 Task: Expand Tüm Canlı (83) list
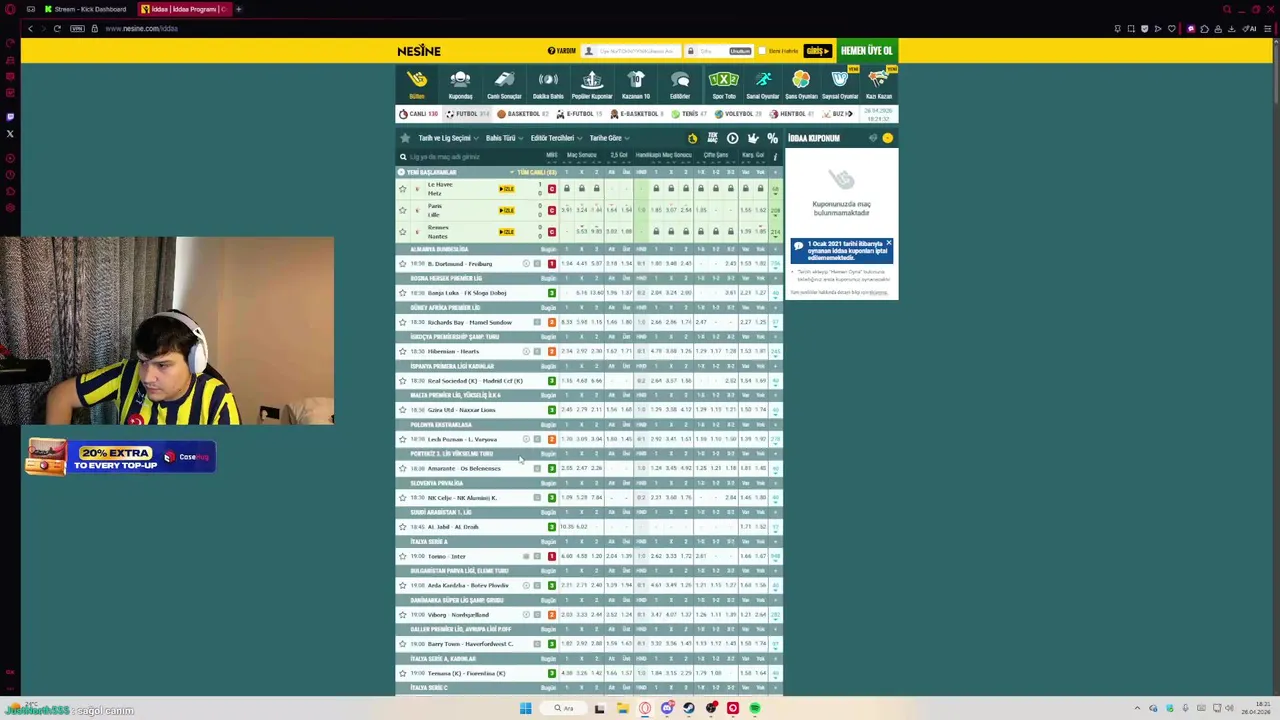[534, 172]
